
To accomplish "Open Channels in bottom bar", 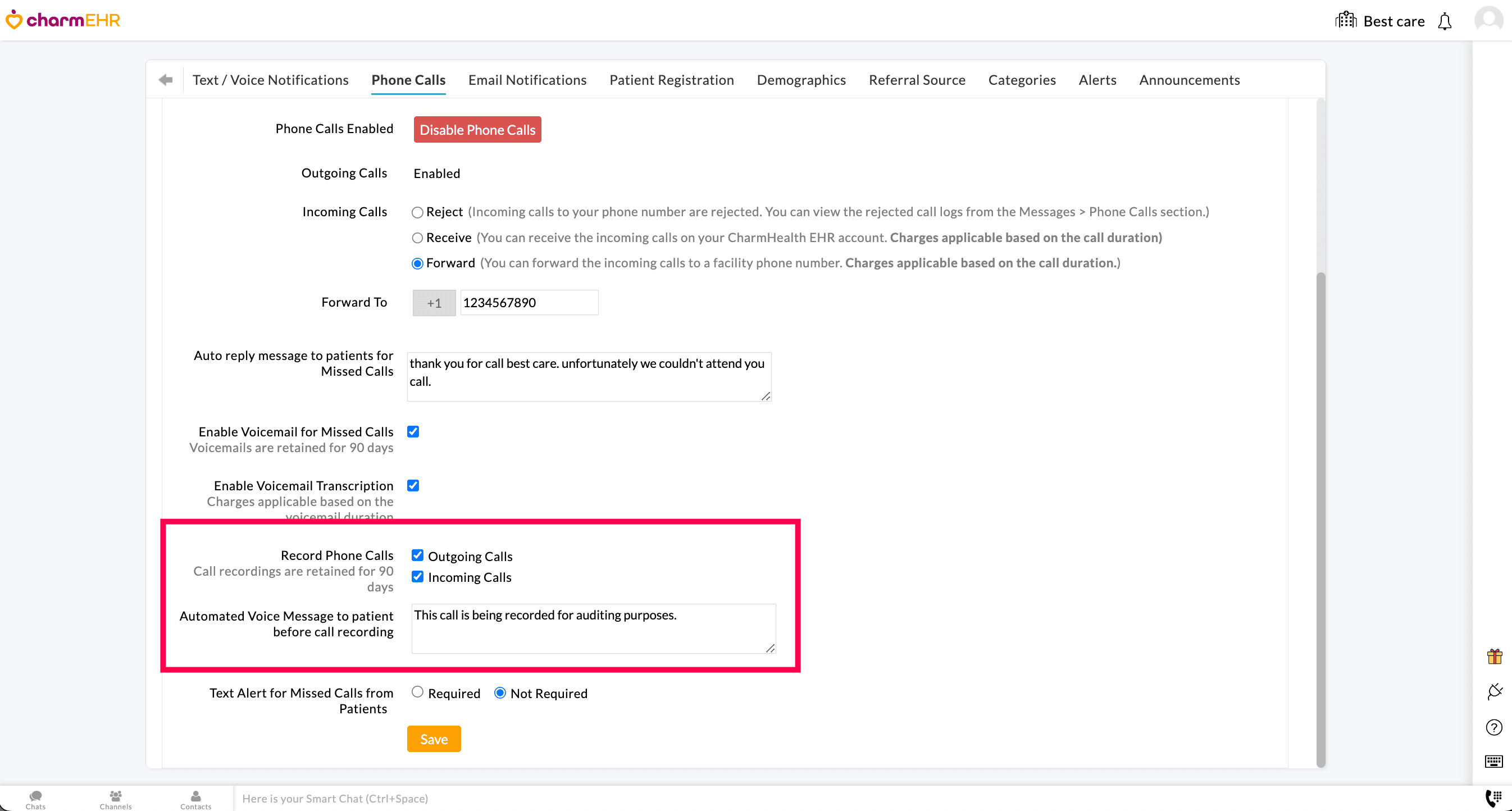I will click(x=116, y=799).
